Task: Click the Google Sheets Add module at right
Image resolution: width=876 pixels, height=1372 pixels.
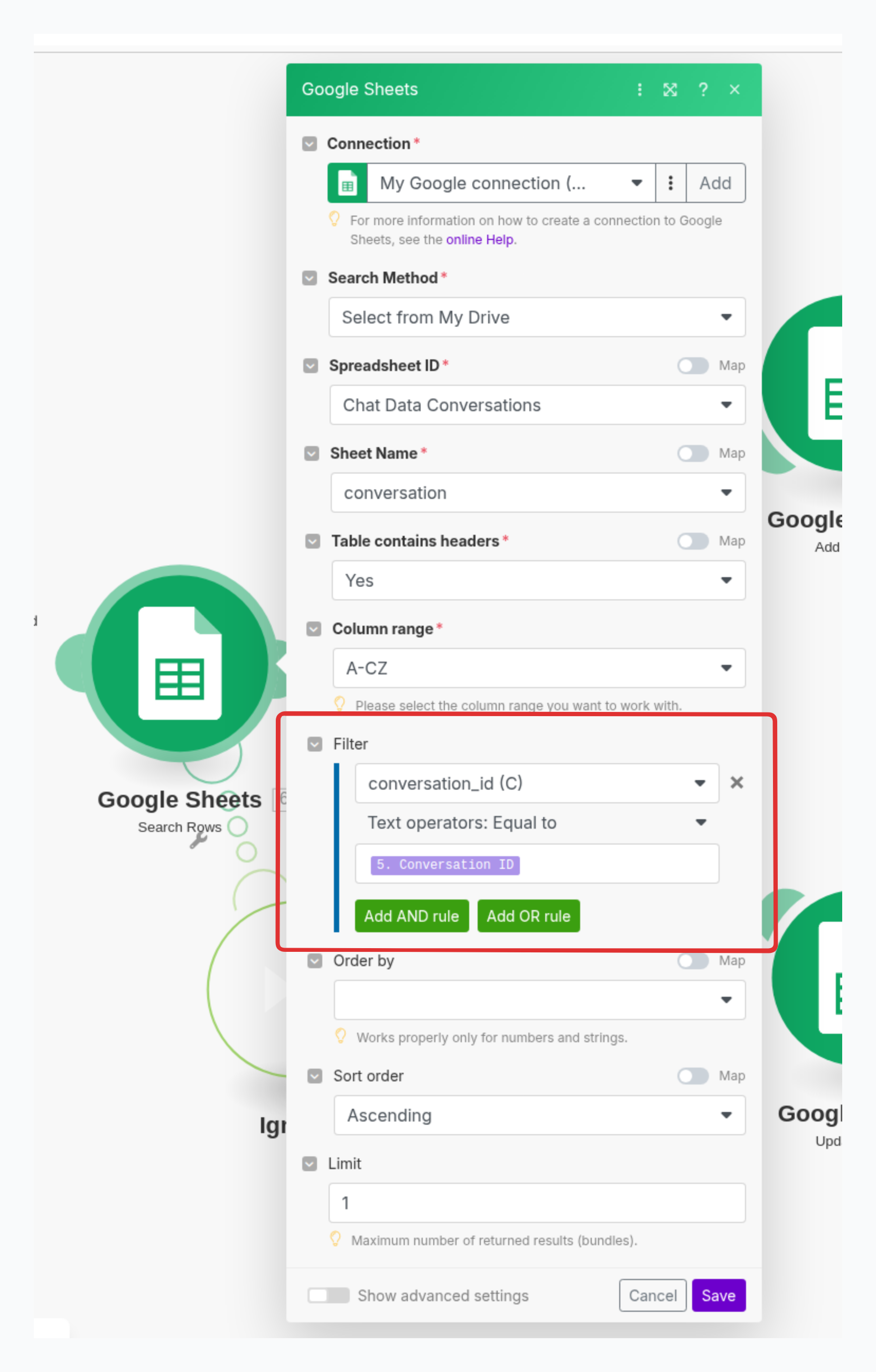Action: (803, 383)
